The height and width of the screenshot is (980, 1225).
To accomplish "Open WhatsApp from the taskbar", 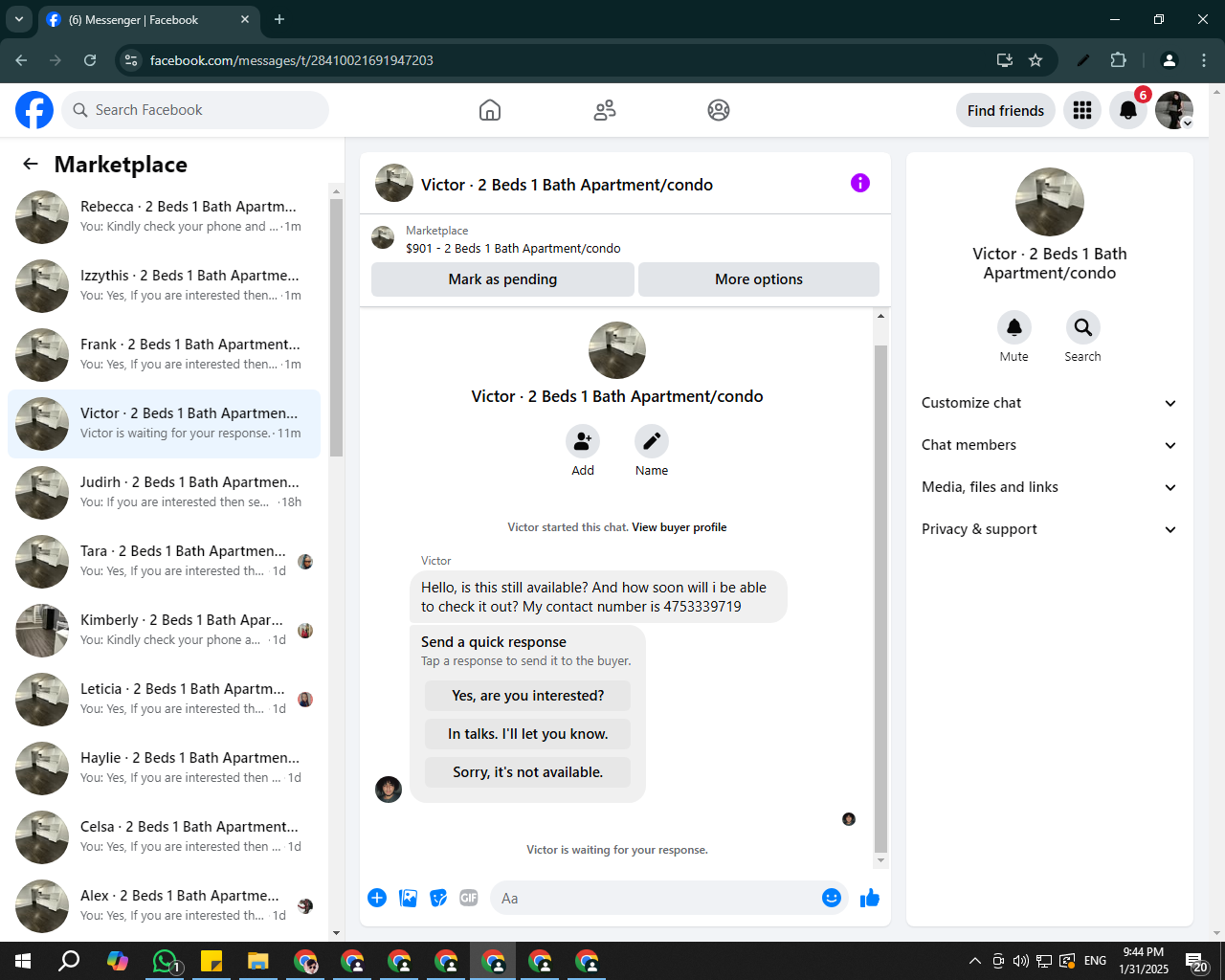I will click(165, 961).
